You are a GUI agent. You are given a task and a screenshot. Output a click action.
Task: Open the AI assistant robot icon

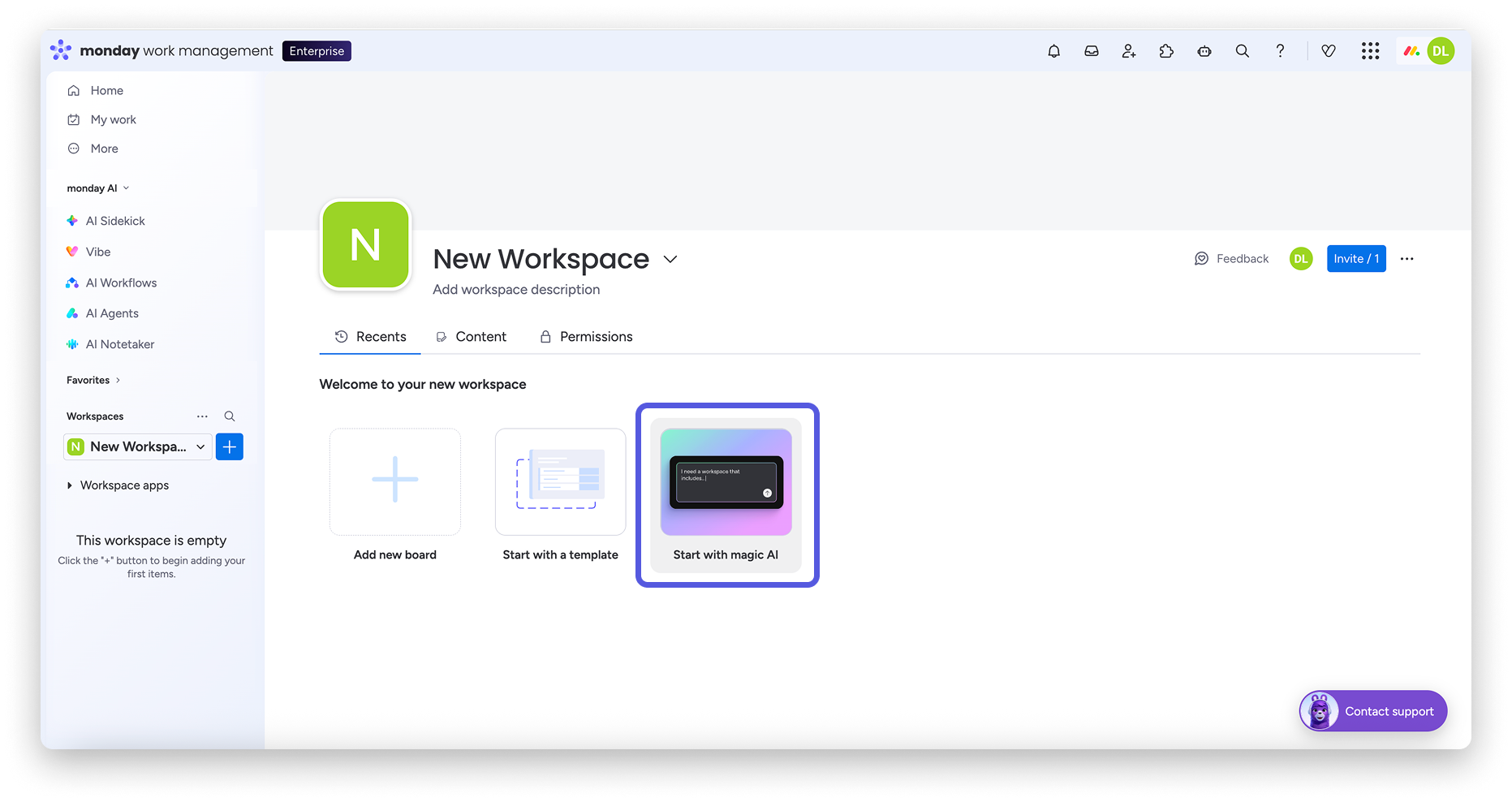[x=1204, y=51]
